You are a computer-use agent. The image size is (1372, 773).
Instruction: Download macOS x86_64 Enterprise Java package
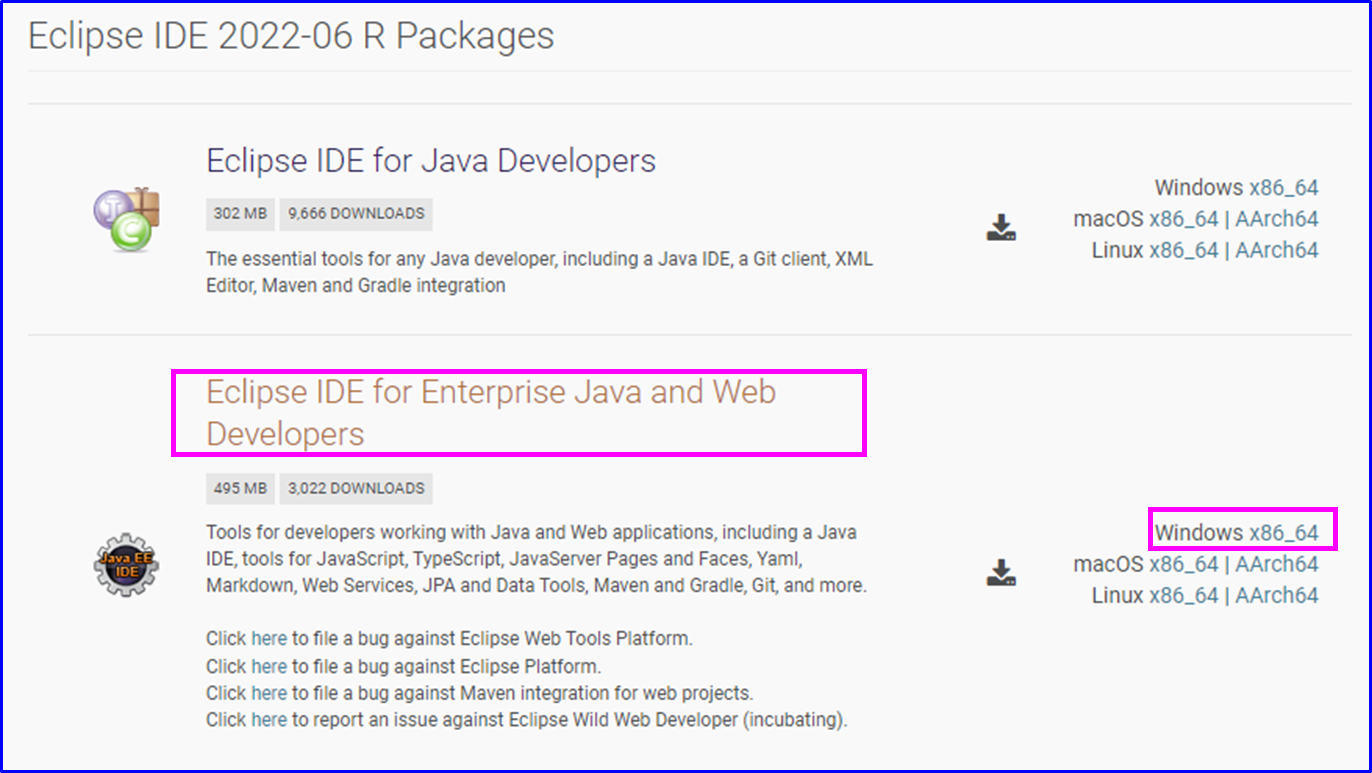pos(1184,565)
